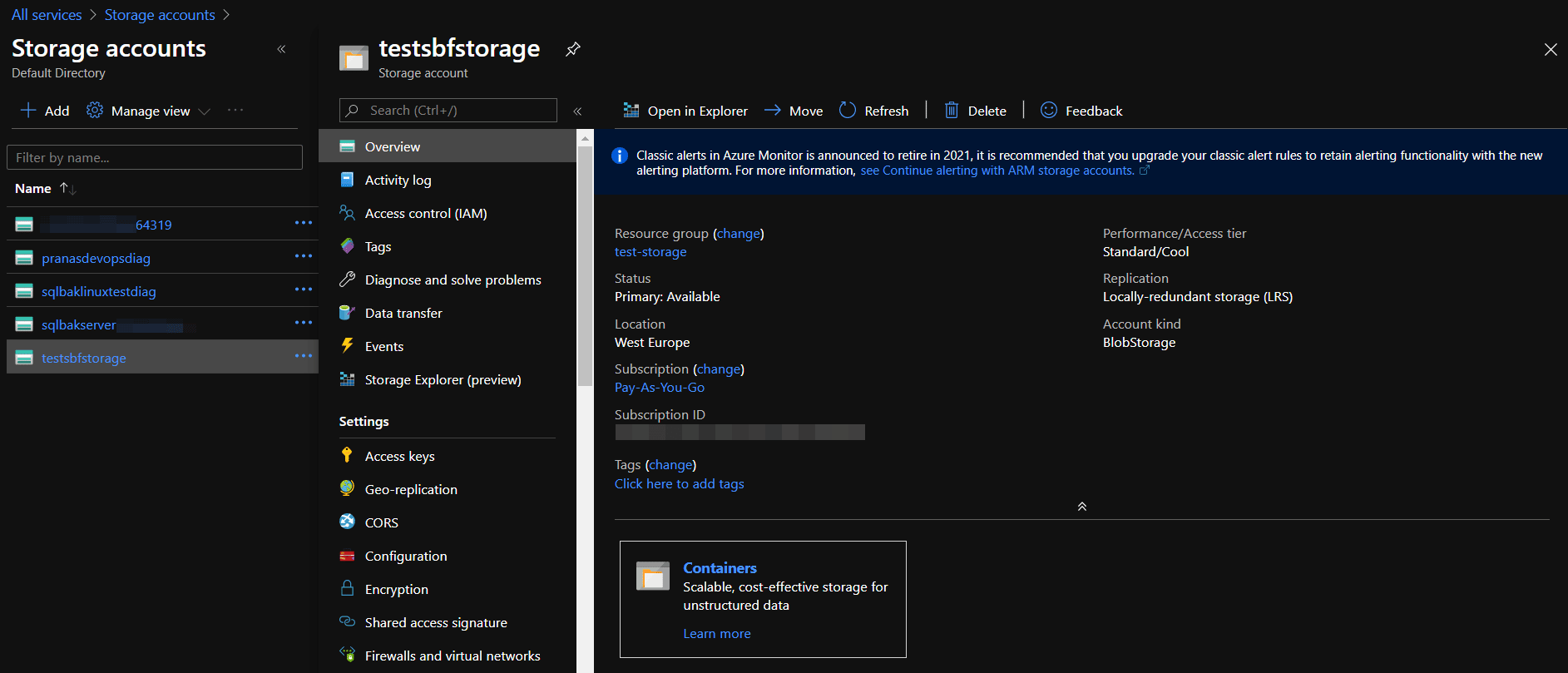
Task: Open more options for testsbfstorage row
Action: (304, 356)
